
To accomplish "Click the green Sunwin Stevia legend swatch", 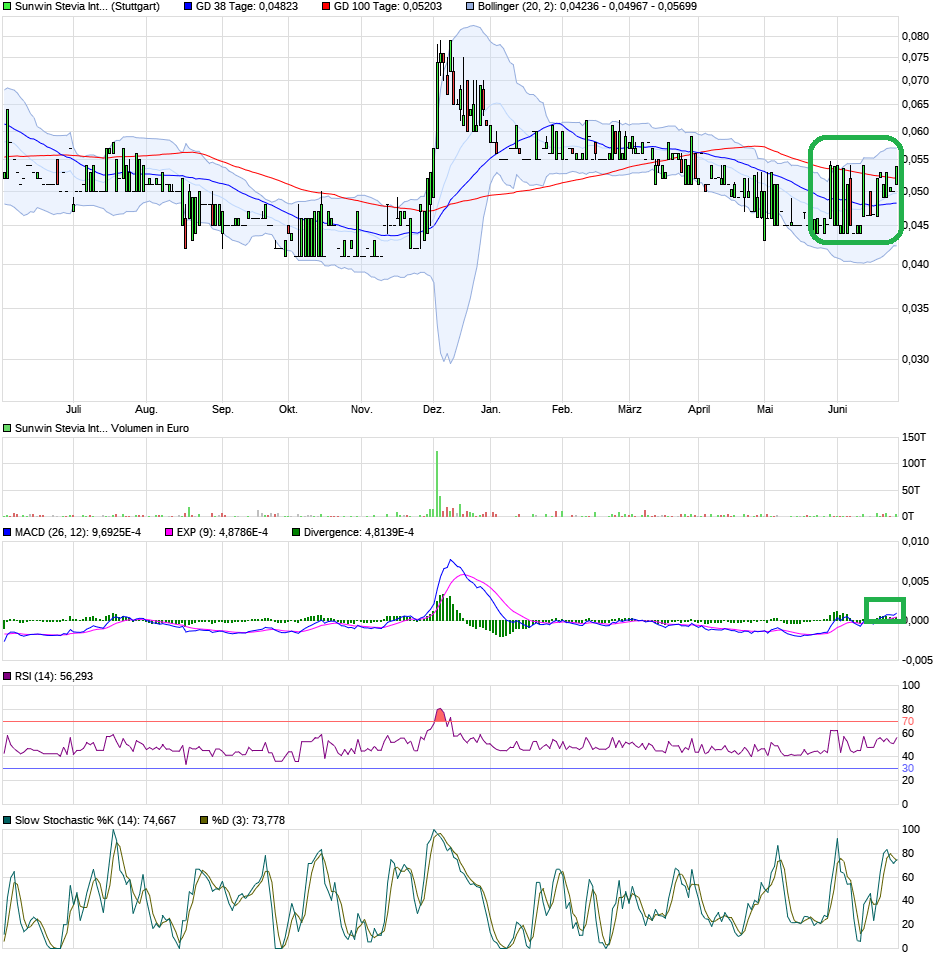I will point(7,6).
